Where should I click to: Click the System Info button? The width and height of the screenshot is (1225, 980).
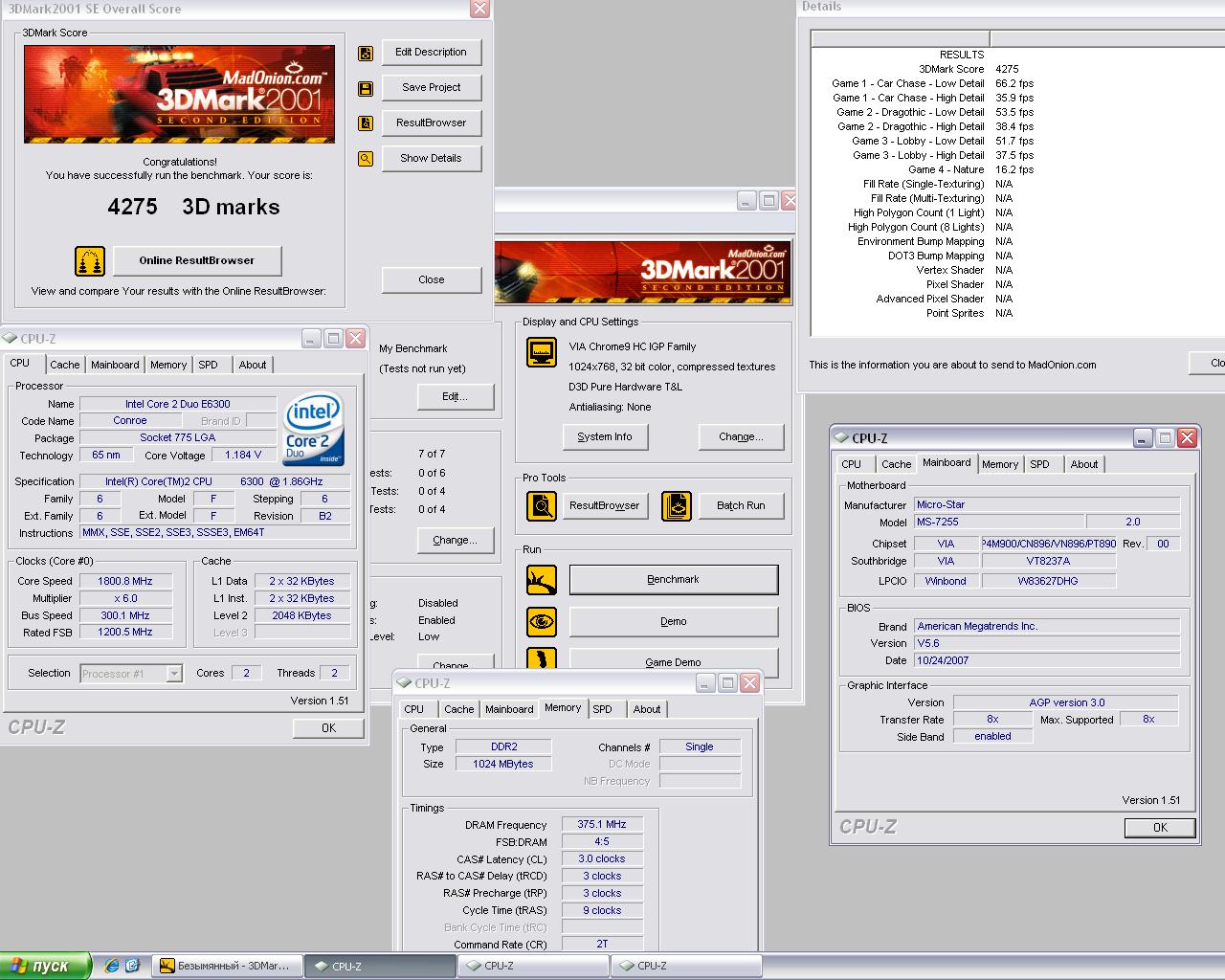tap(605, 436)
